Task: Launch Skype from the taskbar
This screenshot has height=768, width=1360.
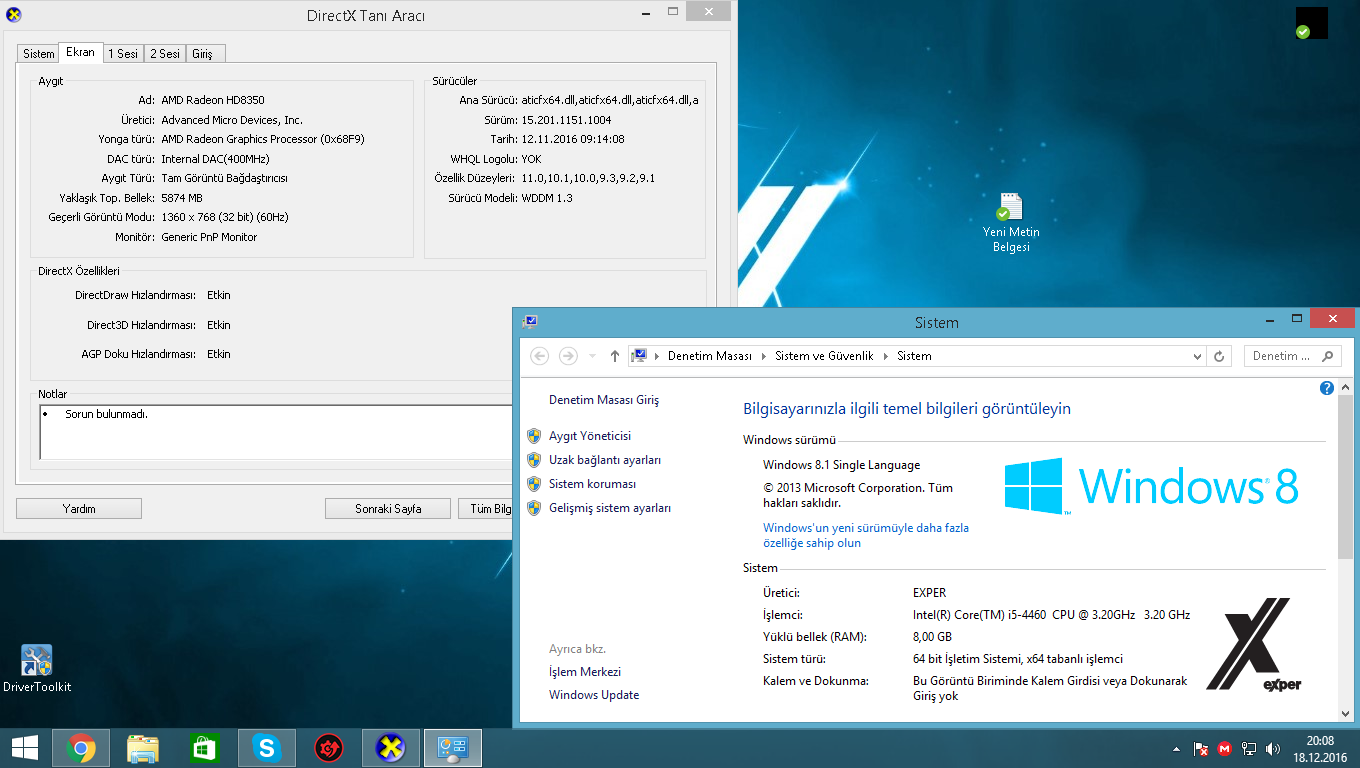Action: click(267, 748)
